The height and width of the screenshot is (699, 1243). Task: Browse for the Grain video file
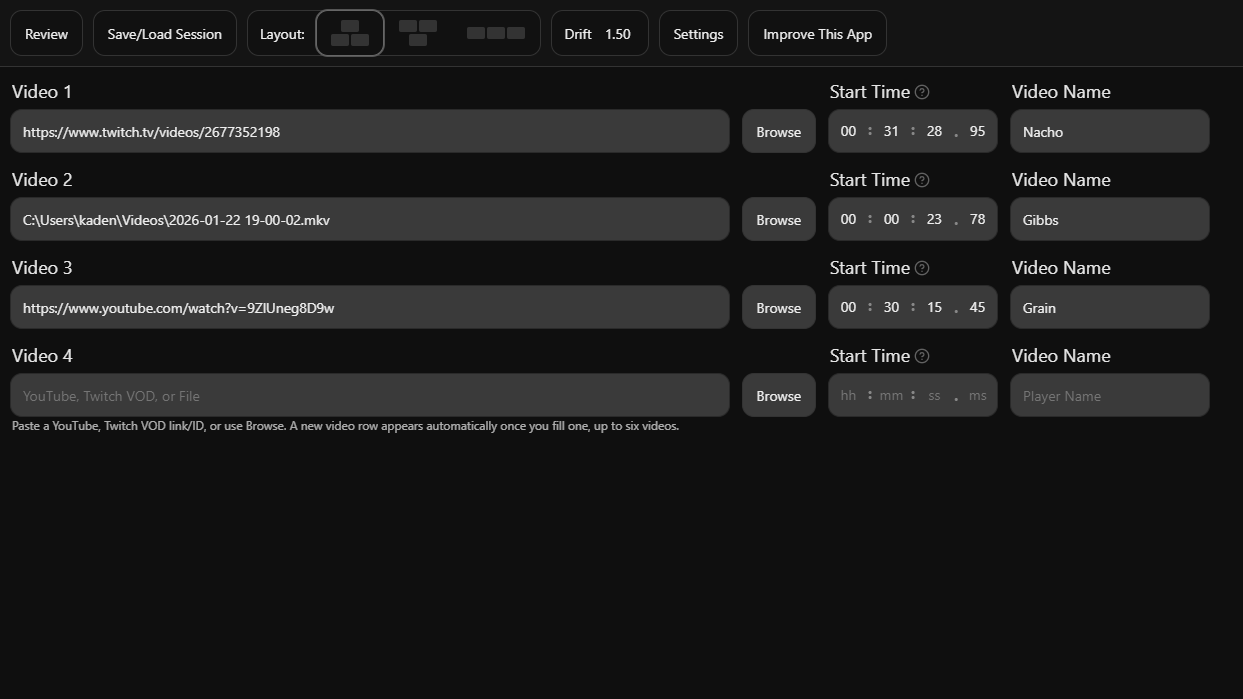(778, 307)
